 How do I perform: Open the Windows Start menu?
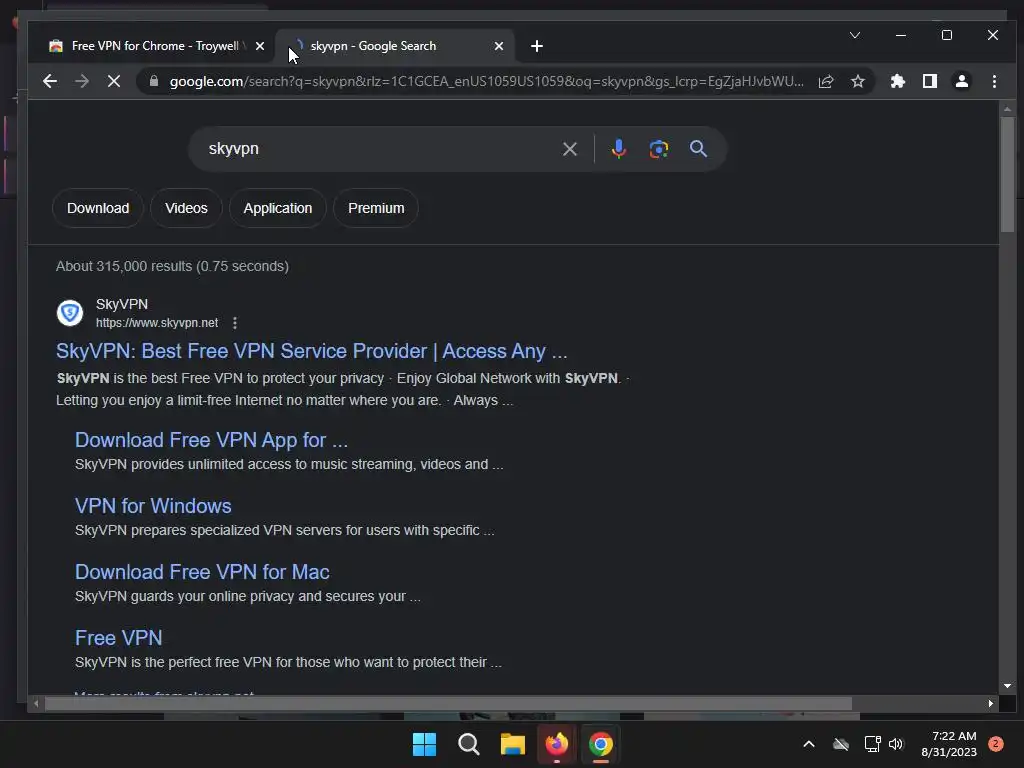(424, 744)
